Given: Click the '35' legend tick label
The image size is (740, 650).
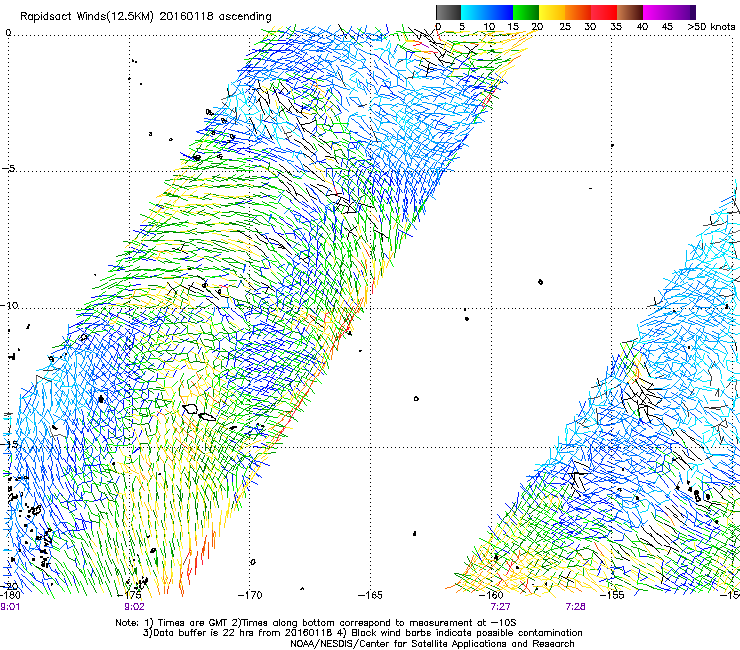Looking at the screenshot, I should click(616, 27).
